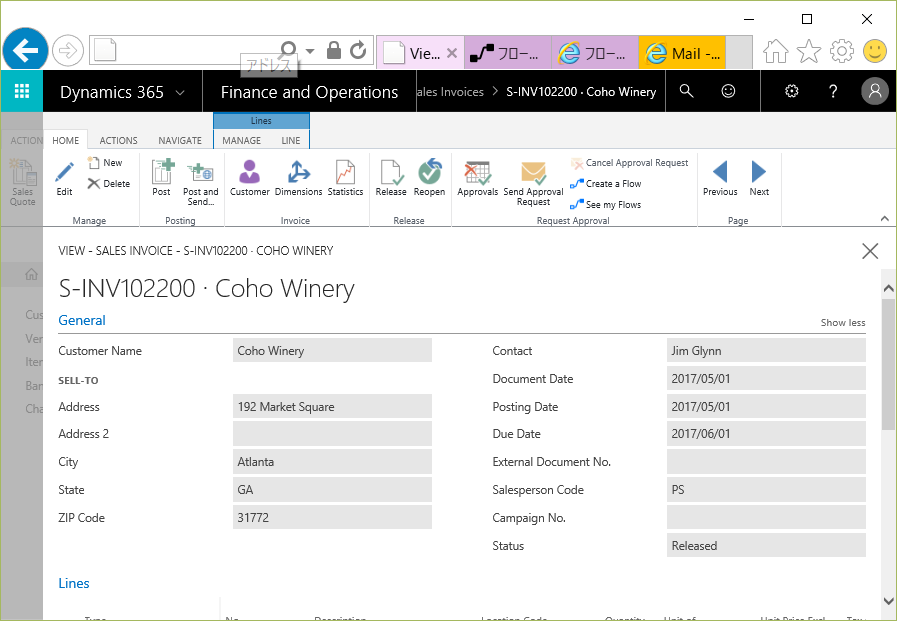Screen dimensions: 897x621
Task: Click the vertical scrollbar up arrow
Action: [x=888, y=289]
